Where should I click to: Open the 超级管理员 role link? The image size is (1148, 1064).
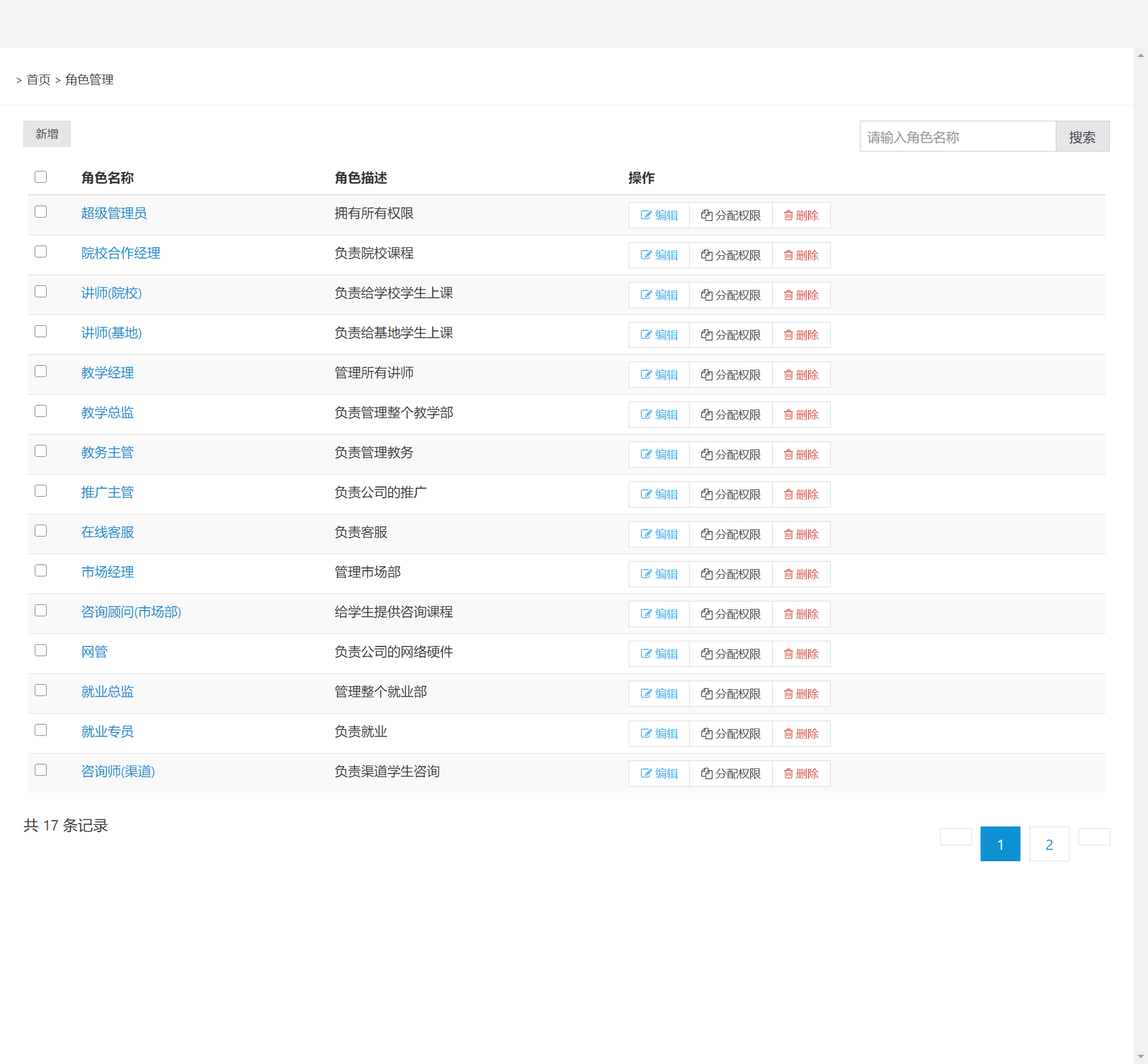click(114, 213)
